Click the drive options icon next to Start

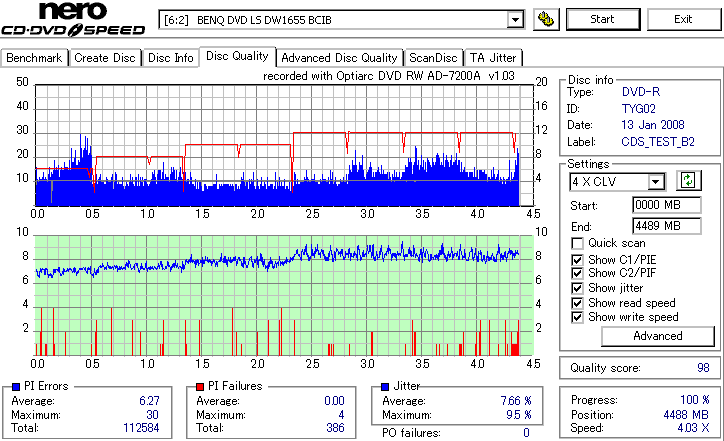click(546, 19)
